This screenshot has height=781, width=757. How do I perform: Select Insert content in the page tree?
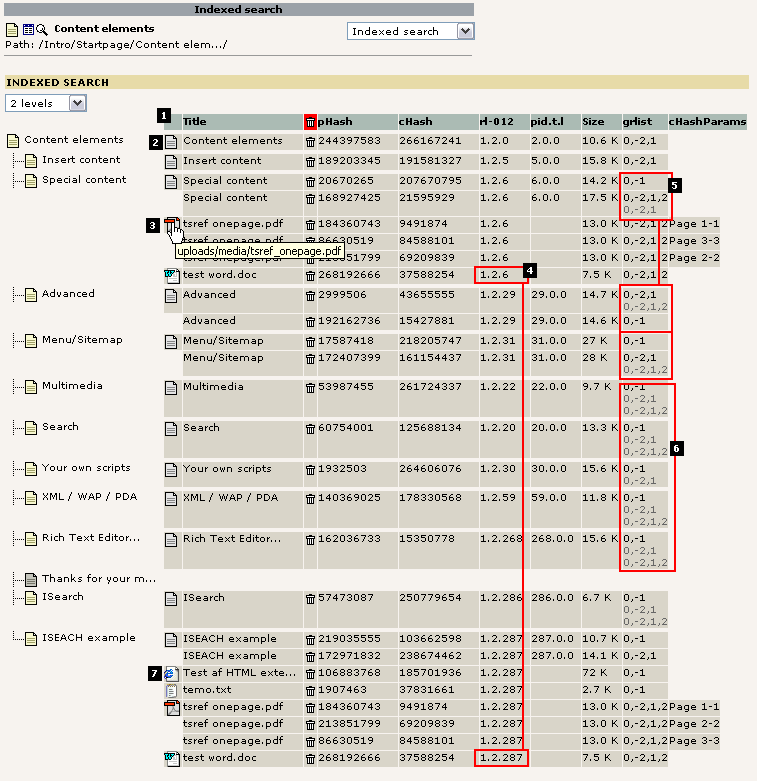coord(81,160)
